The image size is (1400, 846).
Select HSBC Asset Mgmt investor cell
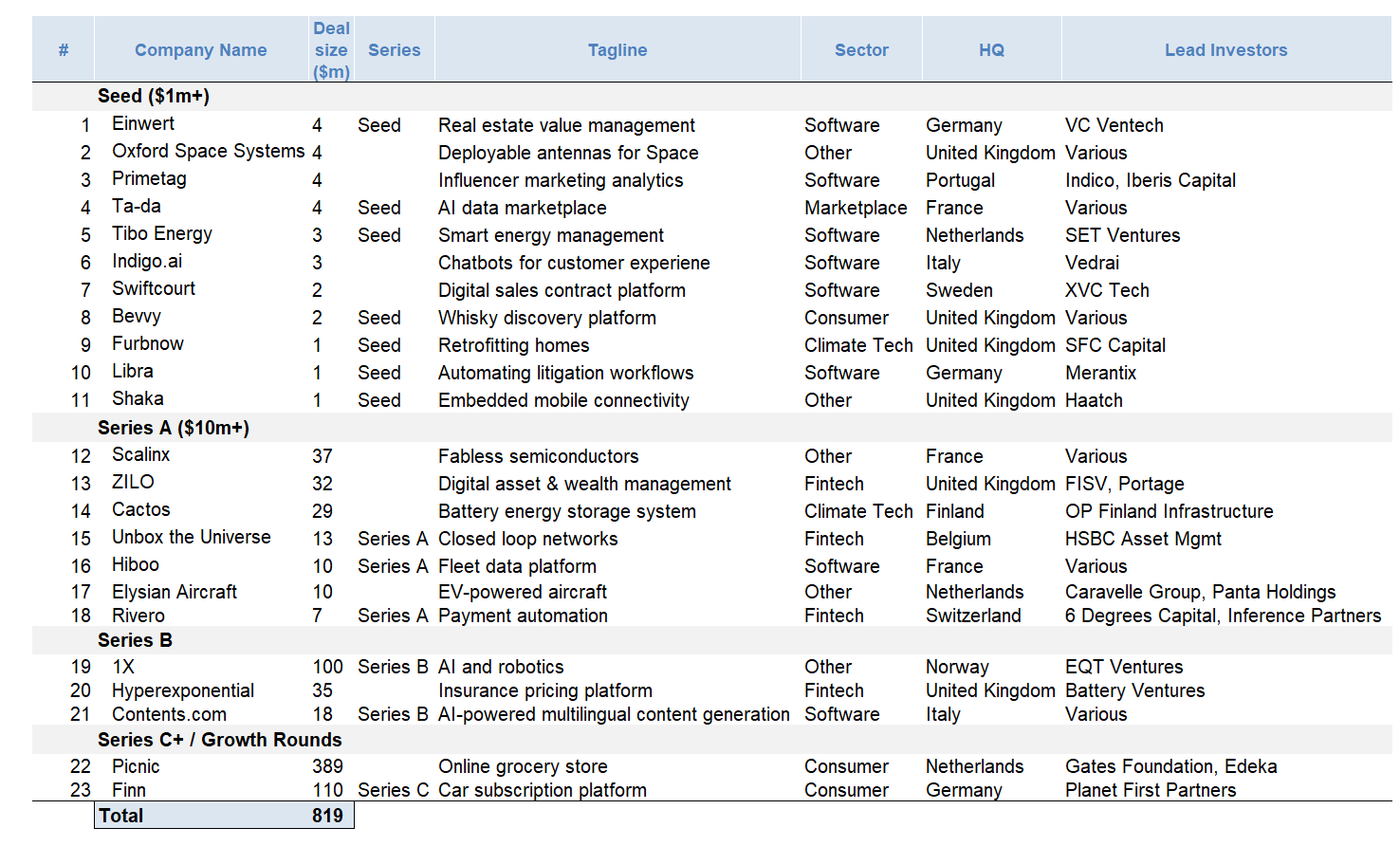1143,539
